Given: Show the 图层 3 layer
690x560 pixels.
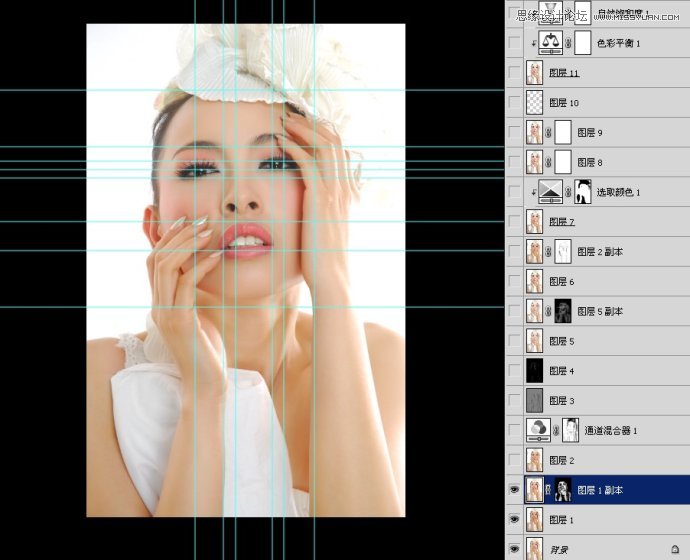Looking at the screenshot, I should [514, 400].
